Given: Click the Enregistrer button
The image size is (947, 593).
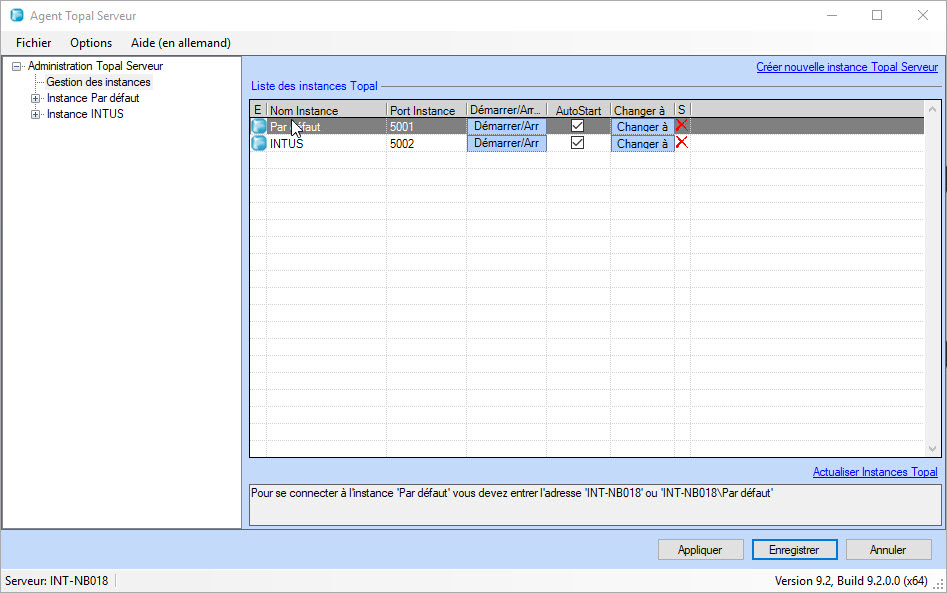Looking at the screenshot, I should tap(795, 550).
